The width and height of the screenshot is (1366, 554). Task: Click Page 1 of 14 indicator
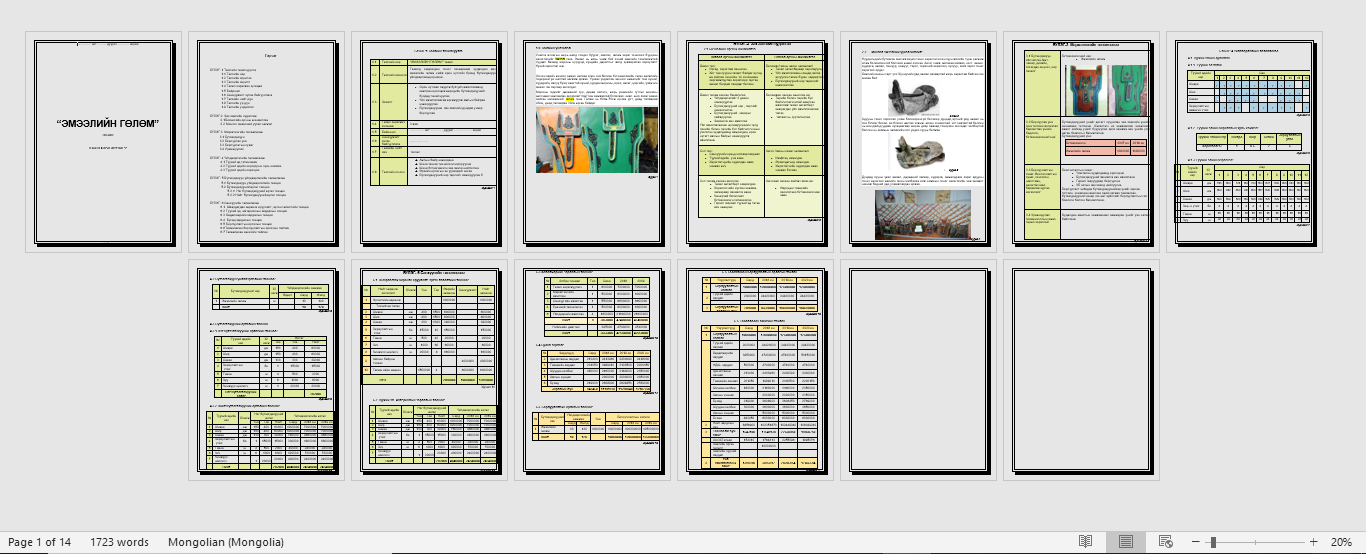tap(39, 542)
